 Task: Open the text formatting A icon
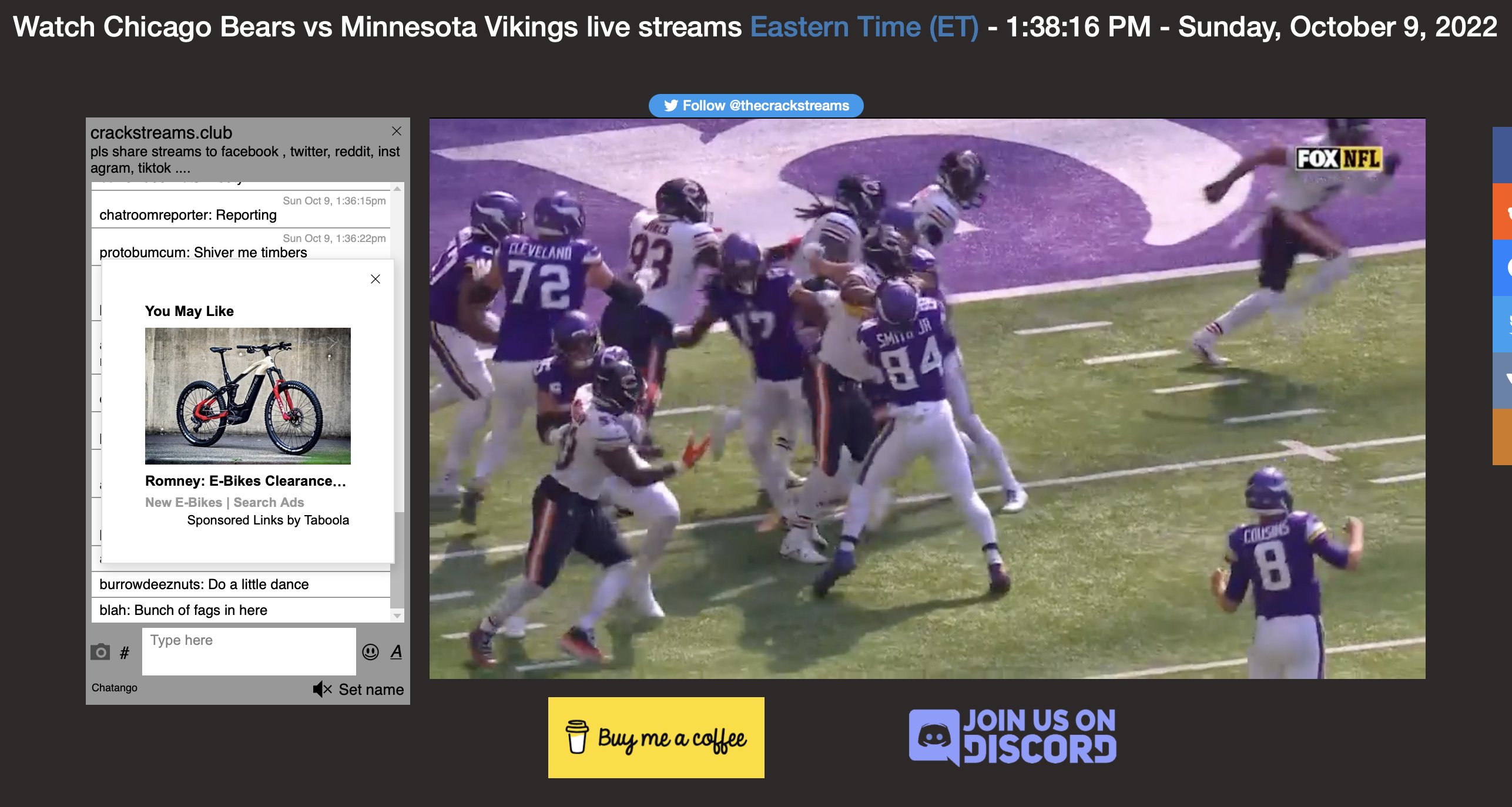pyautogui.click(x=397, y=651)
